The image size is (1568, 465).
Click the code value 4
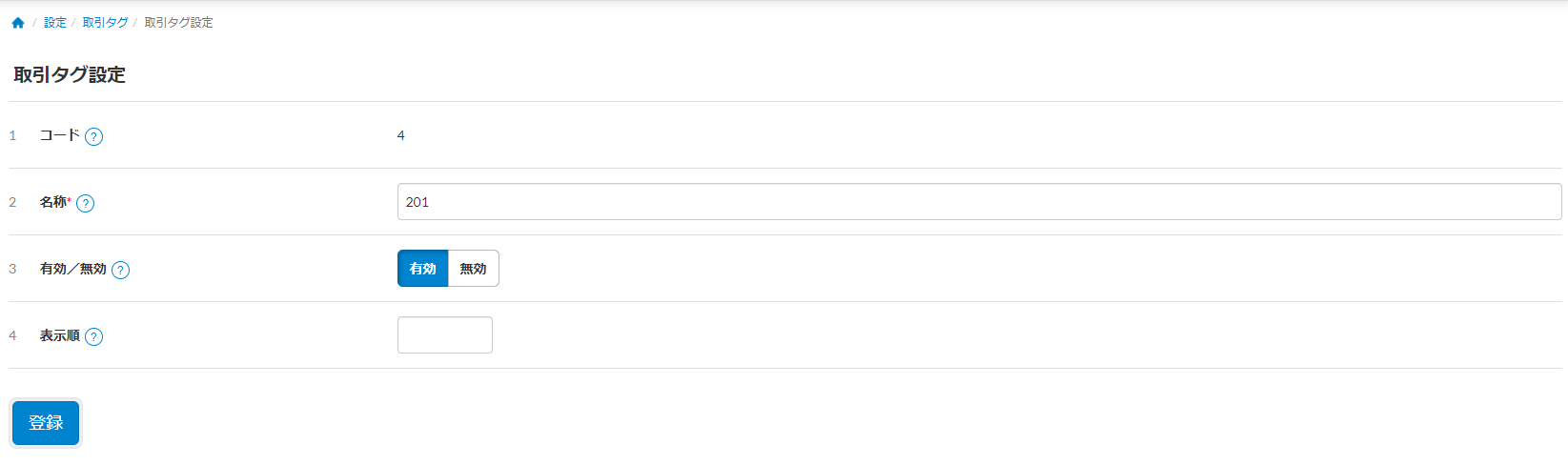(400, 135)
